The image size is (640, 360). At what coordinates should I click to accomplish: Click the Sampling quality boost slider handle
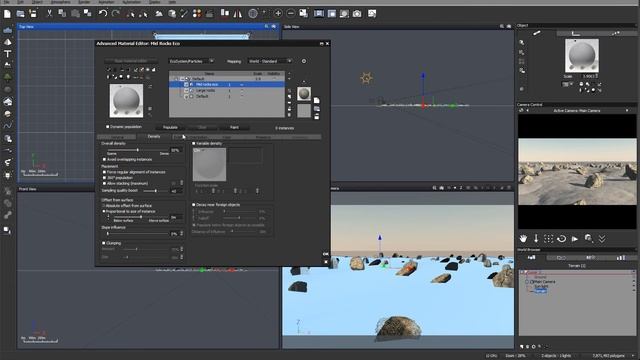(x=156, y=191)
